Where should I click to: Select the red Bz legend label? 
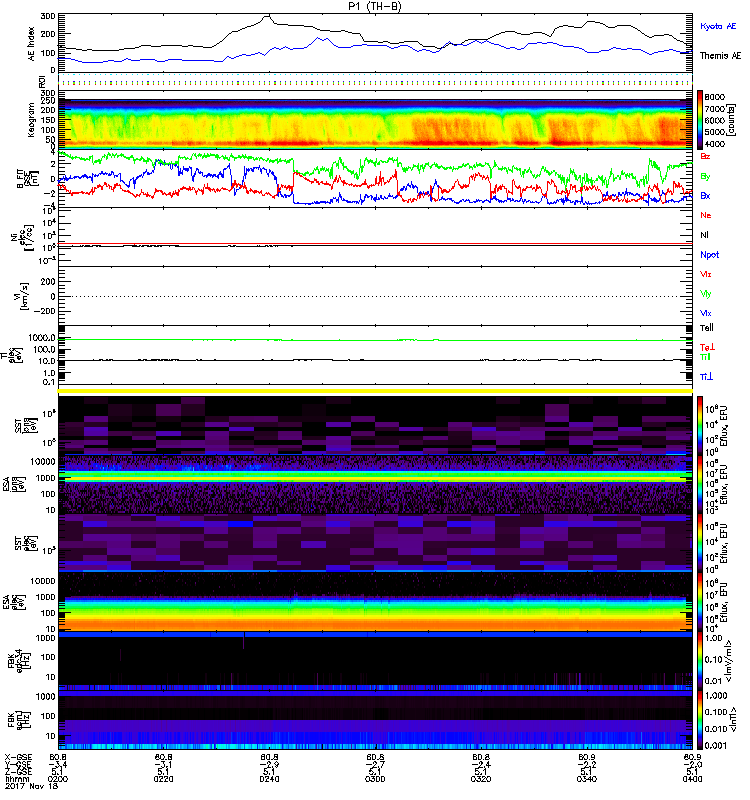706,156
